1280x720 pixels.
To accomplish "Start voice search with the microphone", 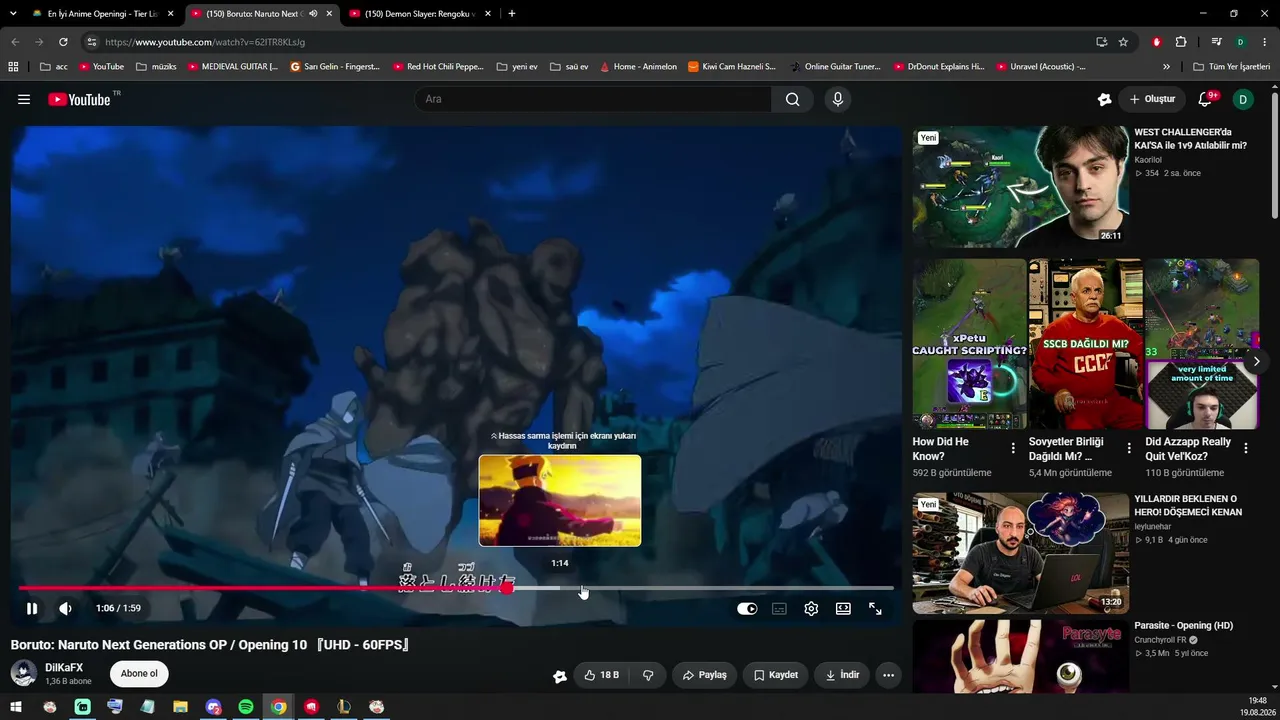I will click(838, 99).
